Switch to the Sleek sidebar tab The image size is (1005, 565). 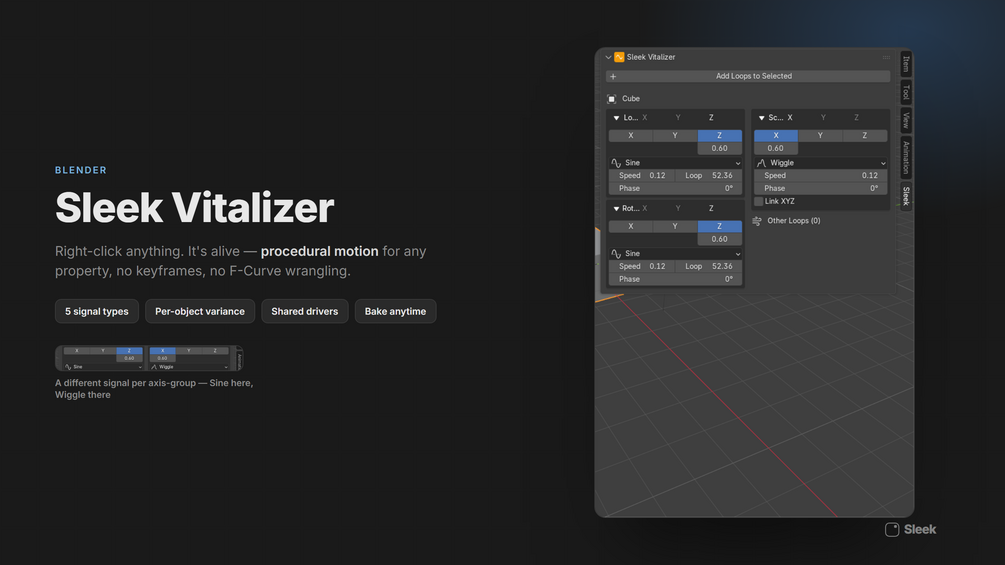906,195
